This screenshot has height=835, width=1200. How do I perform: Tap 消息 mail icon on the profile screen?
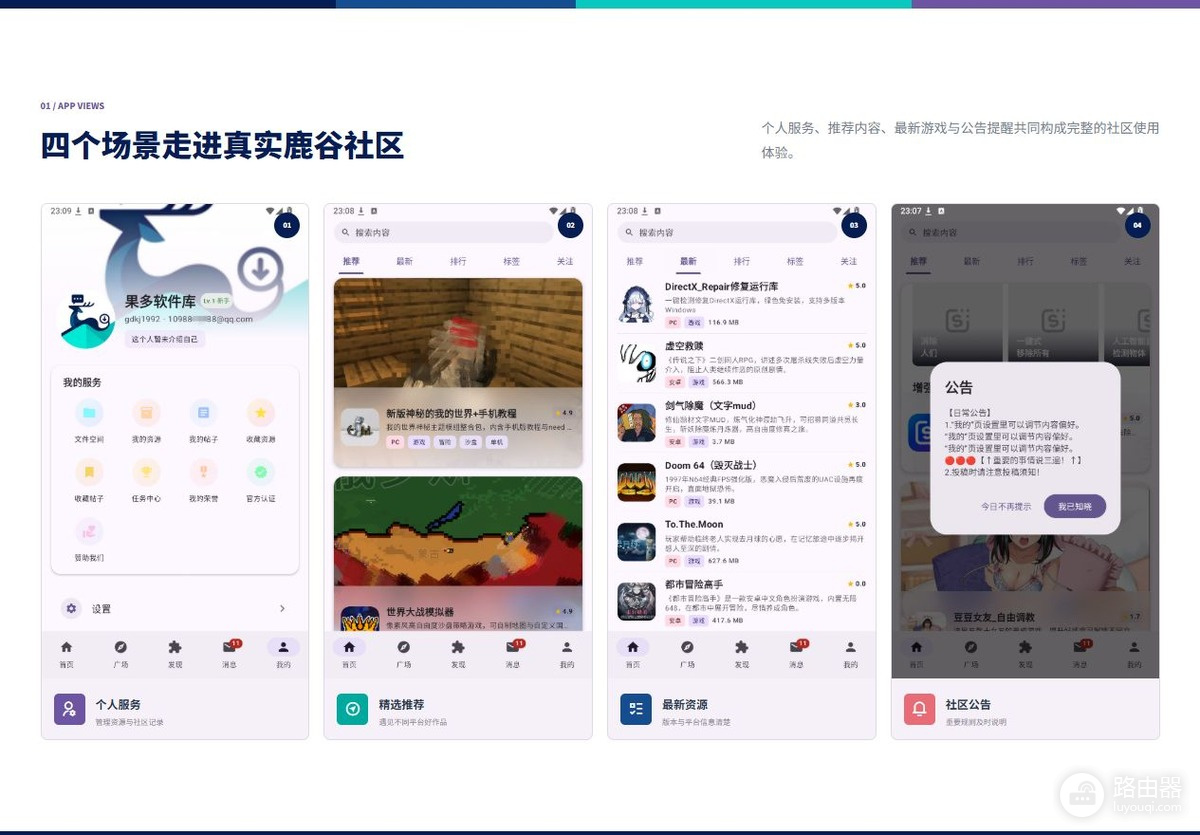tap(230, 647)
